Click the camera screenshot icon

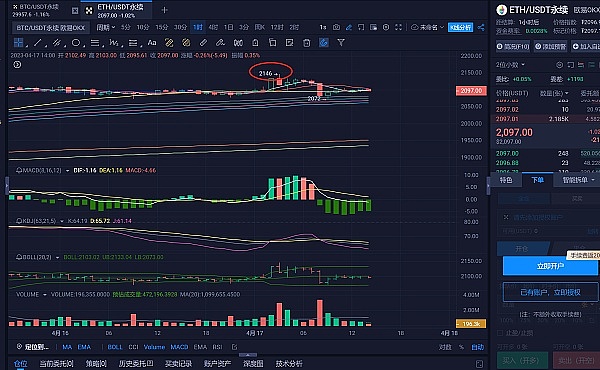click(x=336, y=27)
